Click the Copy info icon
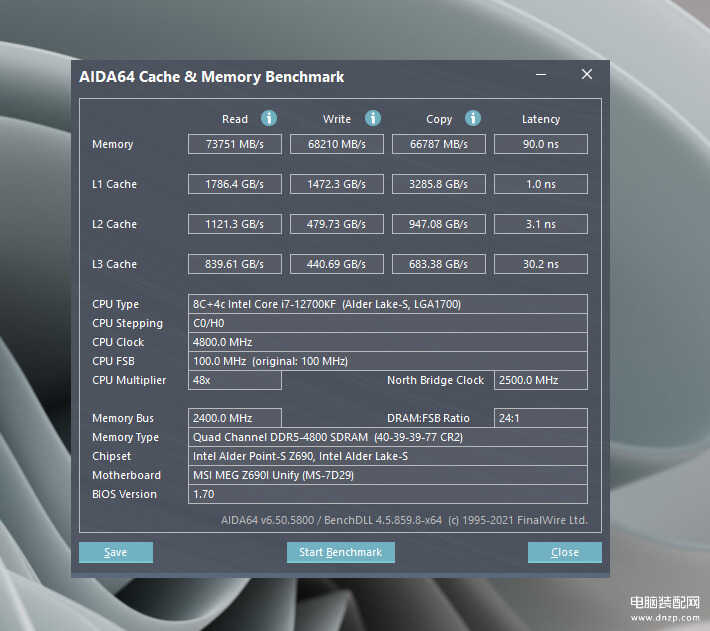 click(473, 118)
